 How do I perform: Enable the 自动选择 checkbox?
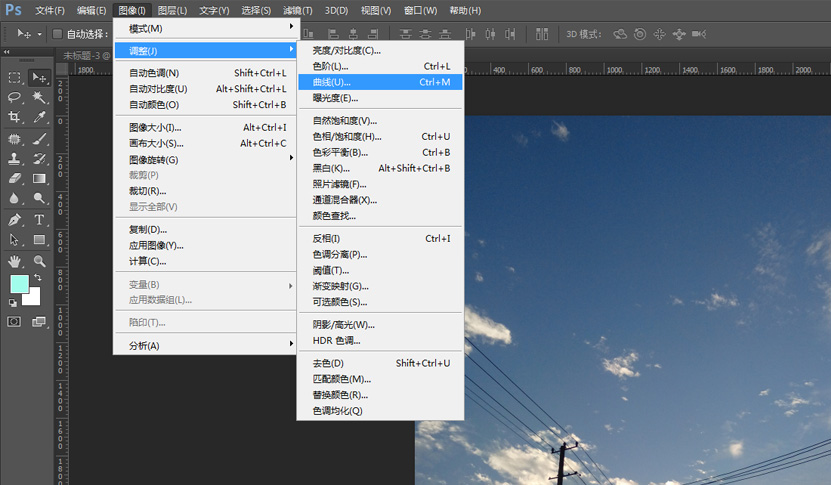57,34
